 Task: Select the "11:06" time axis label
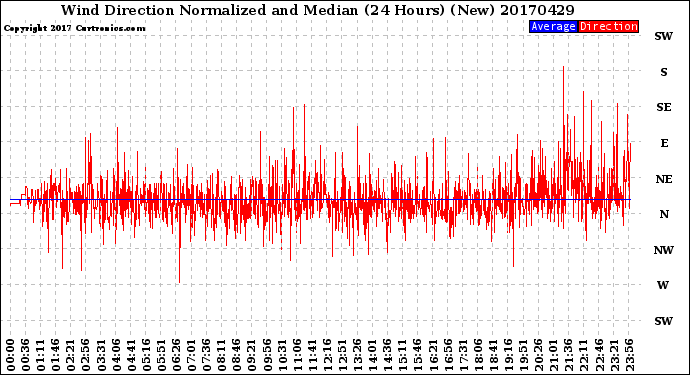point(297,355)
